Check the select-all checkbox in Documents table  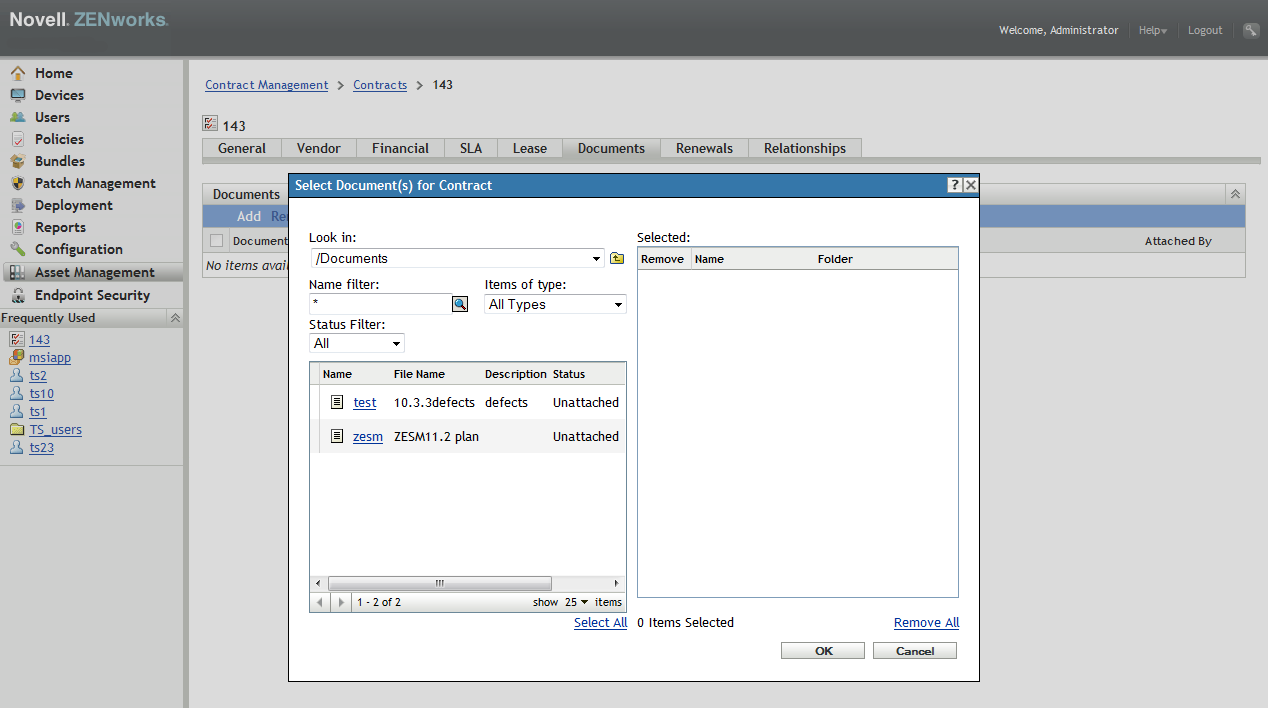pos(217,240)
